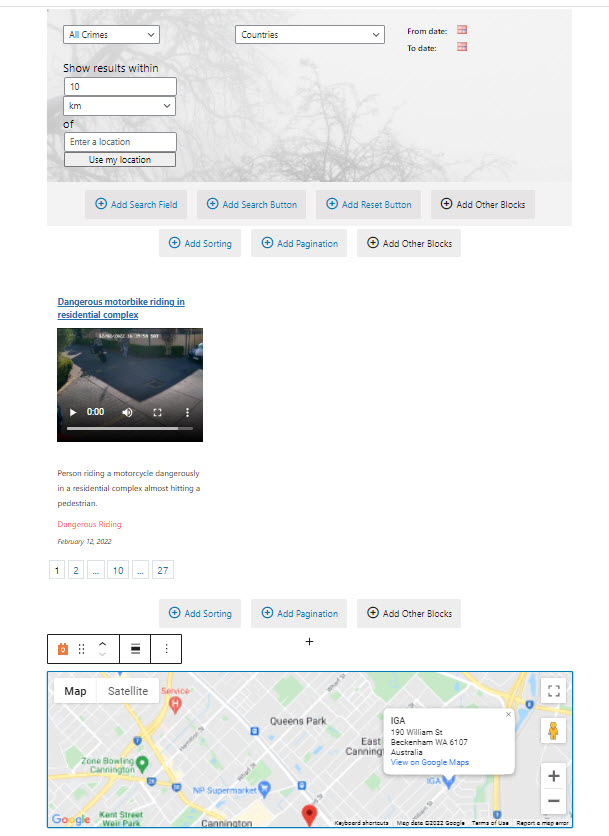The image size is (609, 836).
Task: Click Report a map error link
Action: (x=542, y=823)
